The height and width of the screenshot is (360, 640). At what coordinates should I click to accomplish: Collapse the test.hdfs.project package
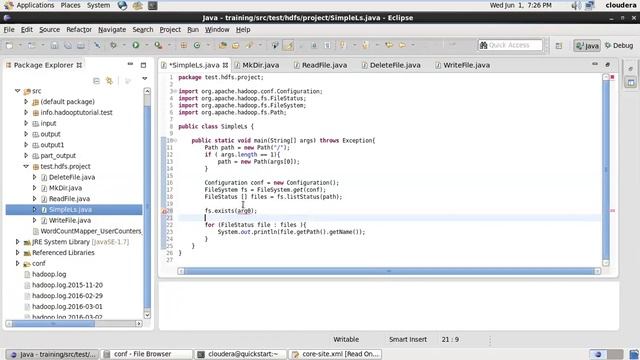pos(26,166)
